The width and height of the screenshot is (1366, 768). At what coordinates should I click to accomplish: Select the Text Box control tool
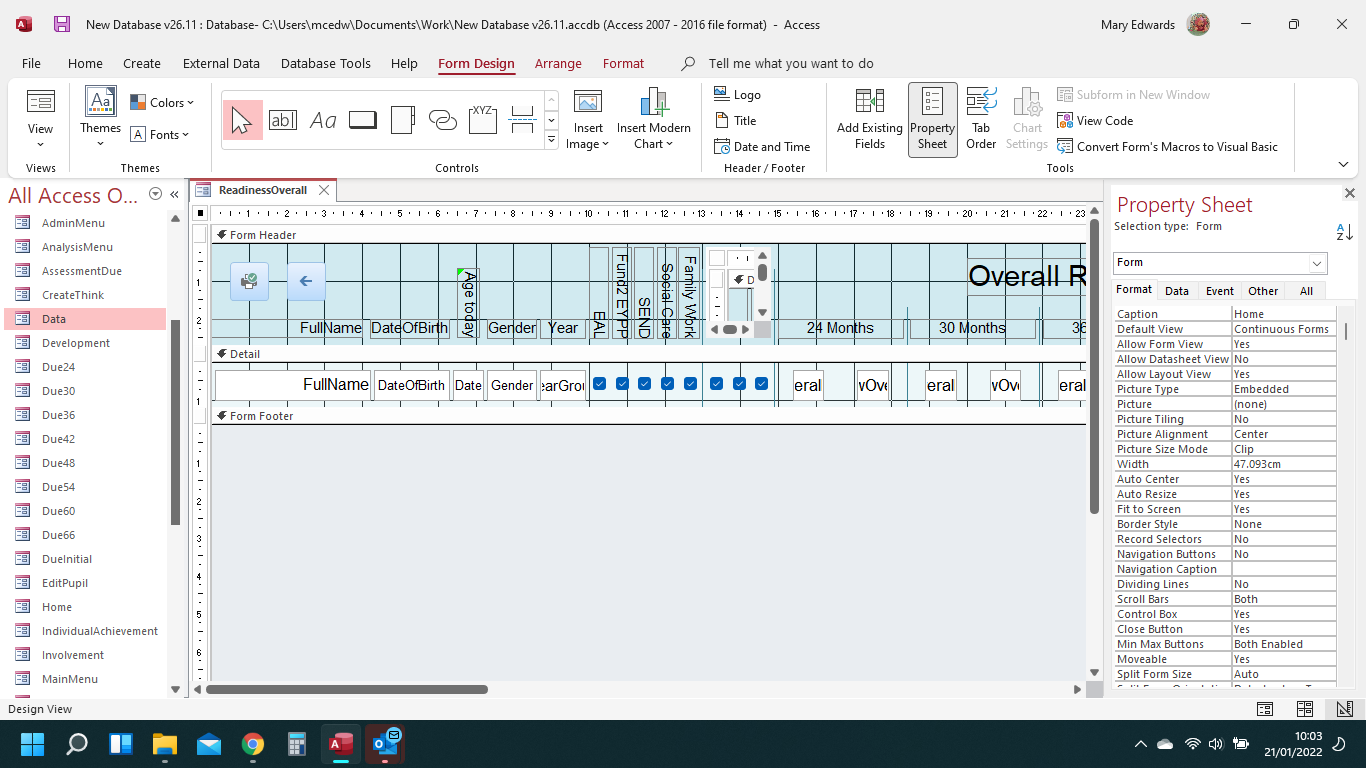coord(283,120)
